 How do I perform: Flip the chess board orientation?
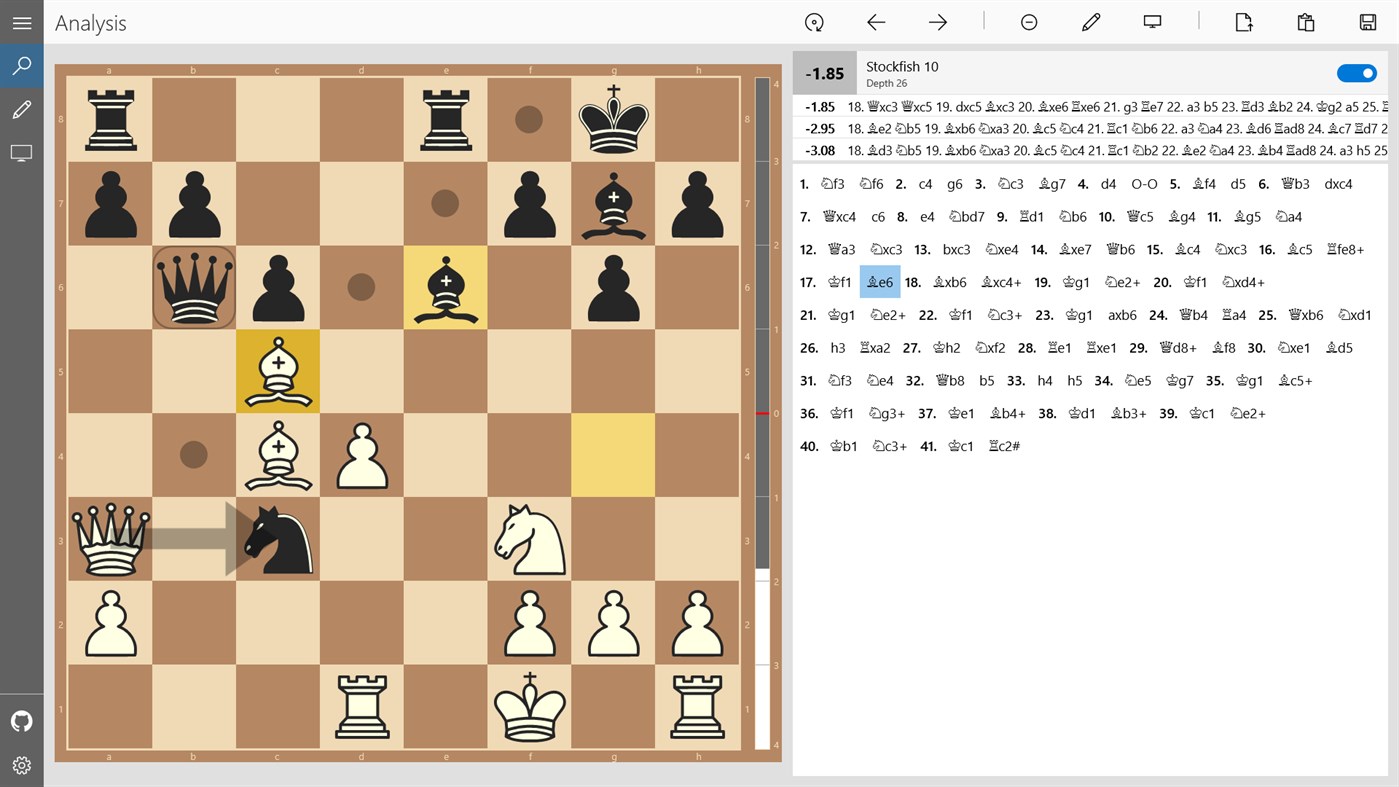pyautogui.click(x=815, y=22)
